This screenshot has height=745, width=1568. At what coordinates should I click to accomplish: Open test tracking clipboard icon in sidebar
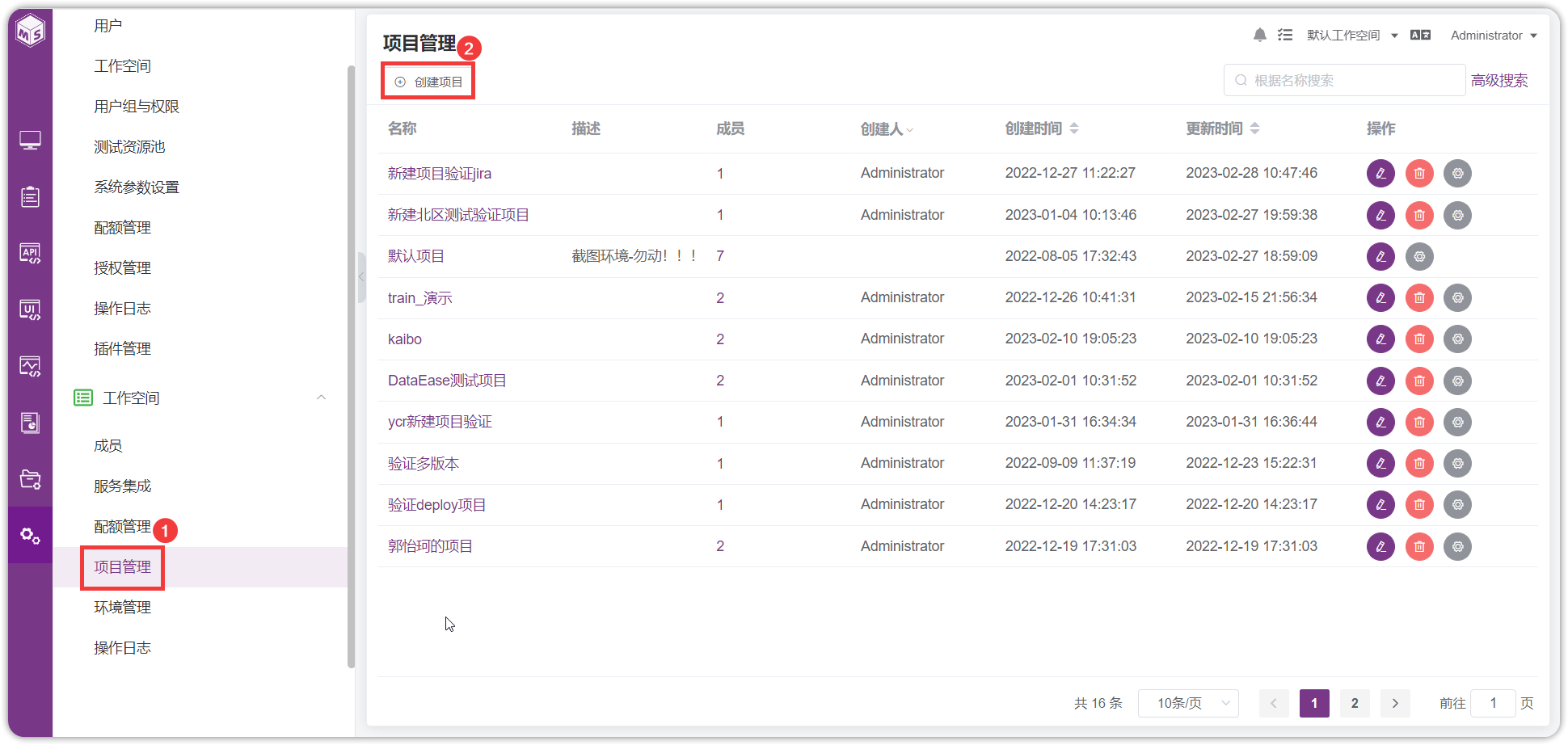(x=30, y=196)
